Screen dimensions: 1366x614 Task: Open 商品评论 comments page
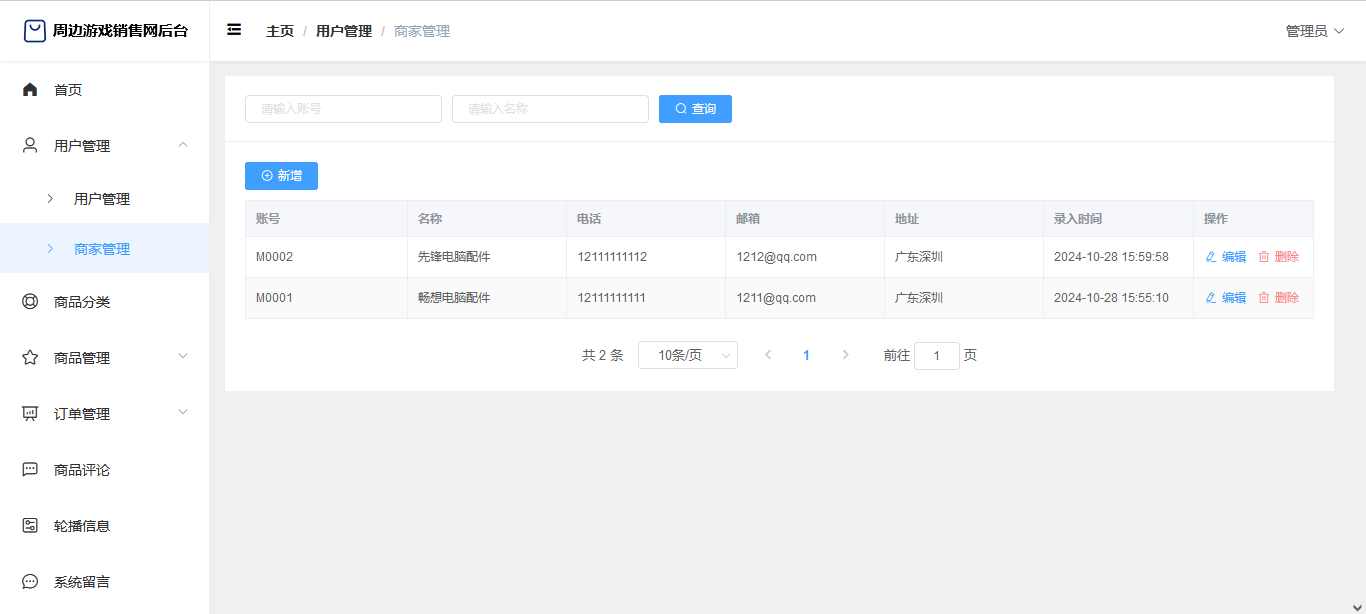point(82,470)
